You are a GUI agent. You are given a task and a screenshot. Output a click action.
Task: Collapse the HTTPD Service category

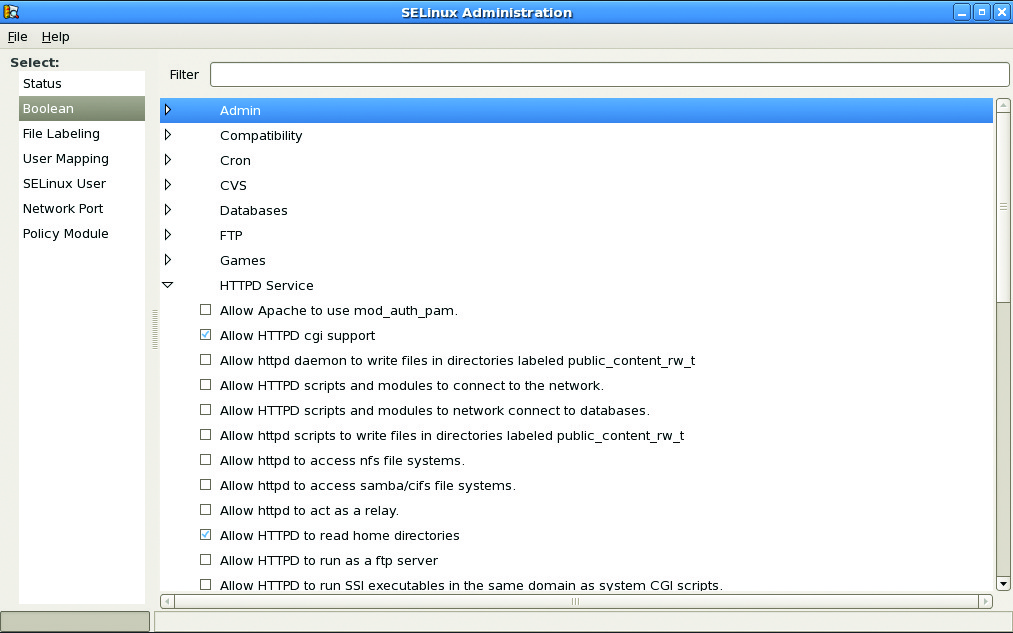coord(168,285)
